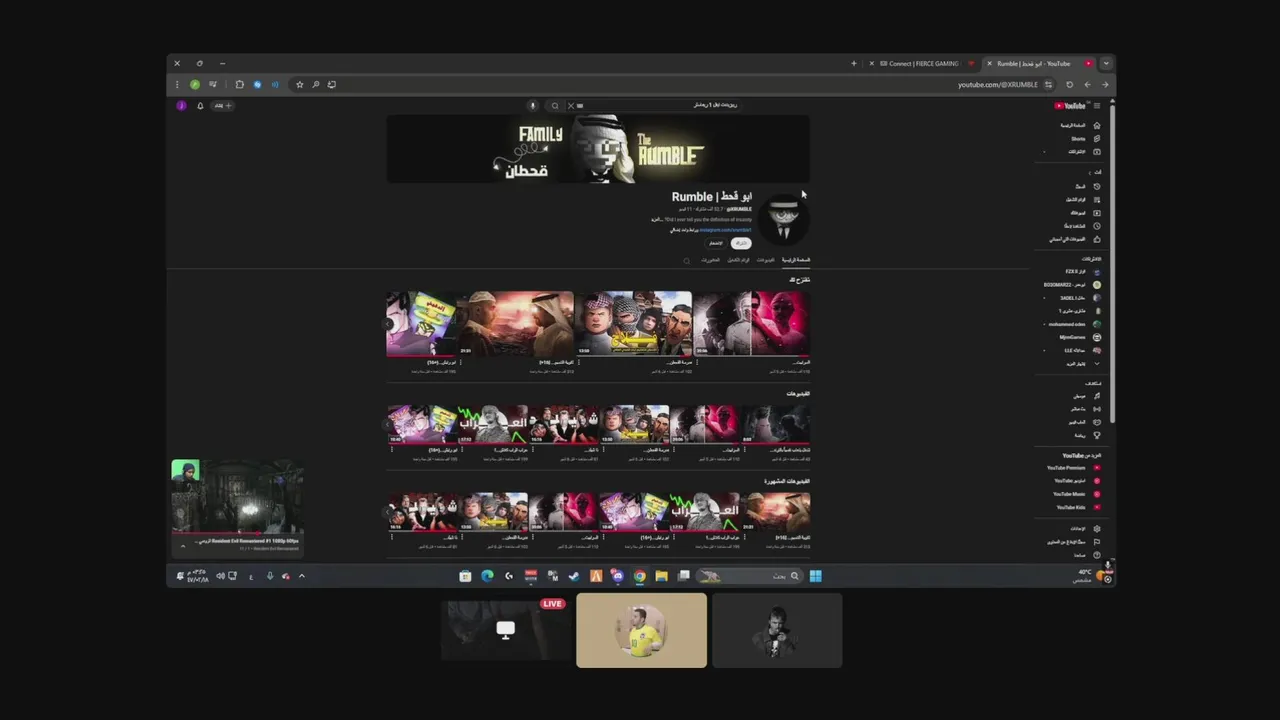Click the Create video button
1280x720 pixels.
[222, 105]
